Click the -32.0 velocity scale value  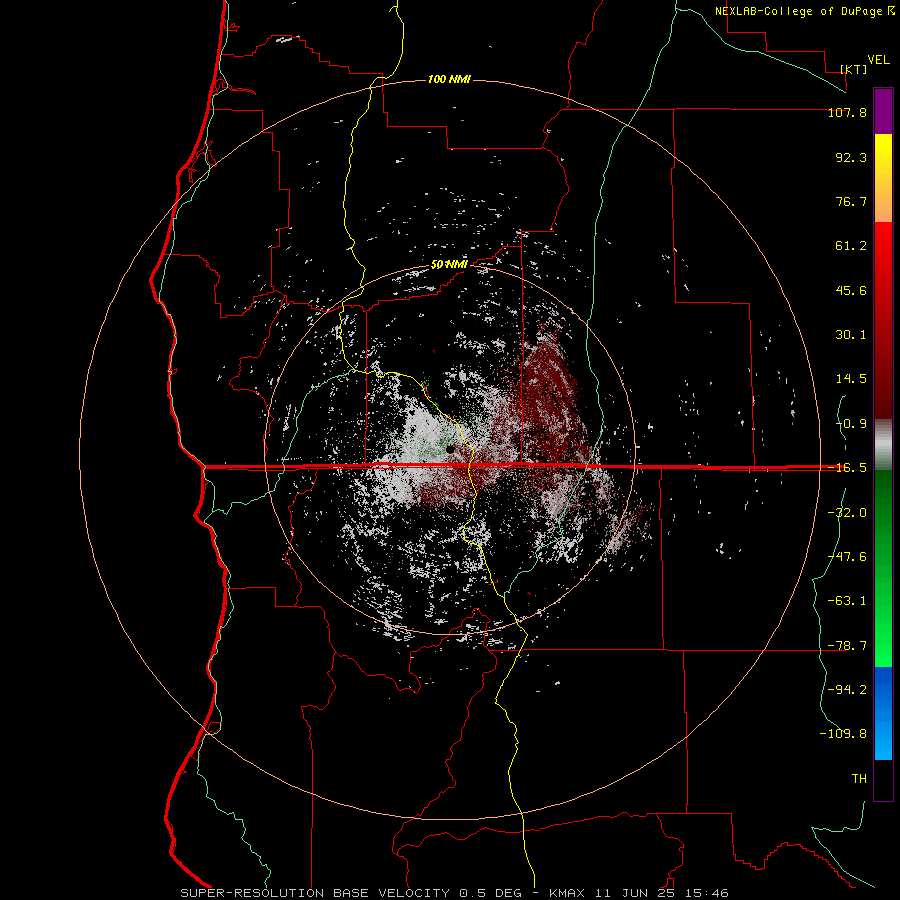pos(847,513)
